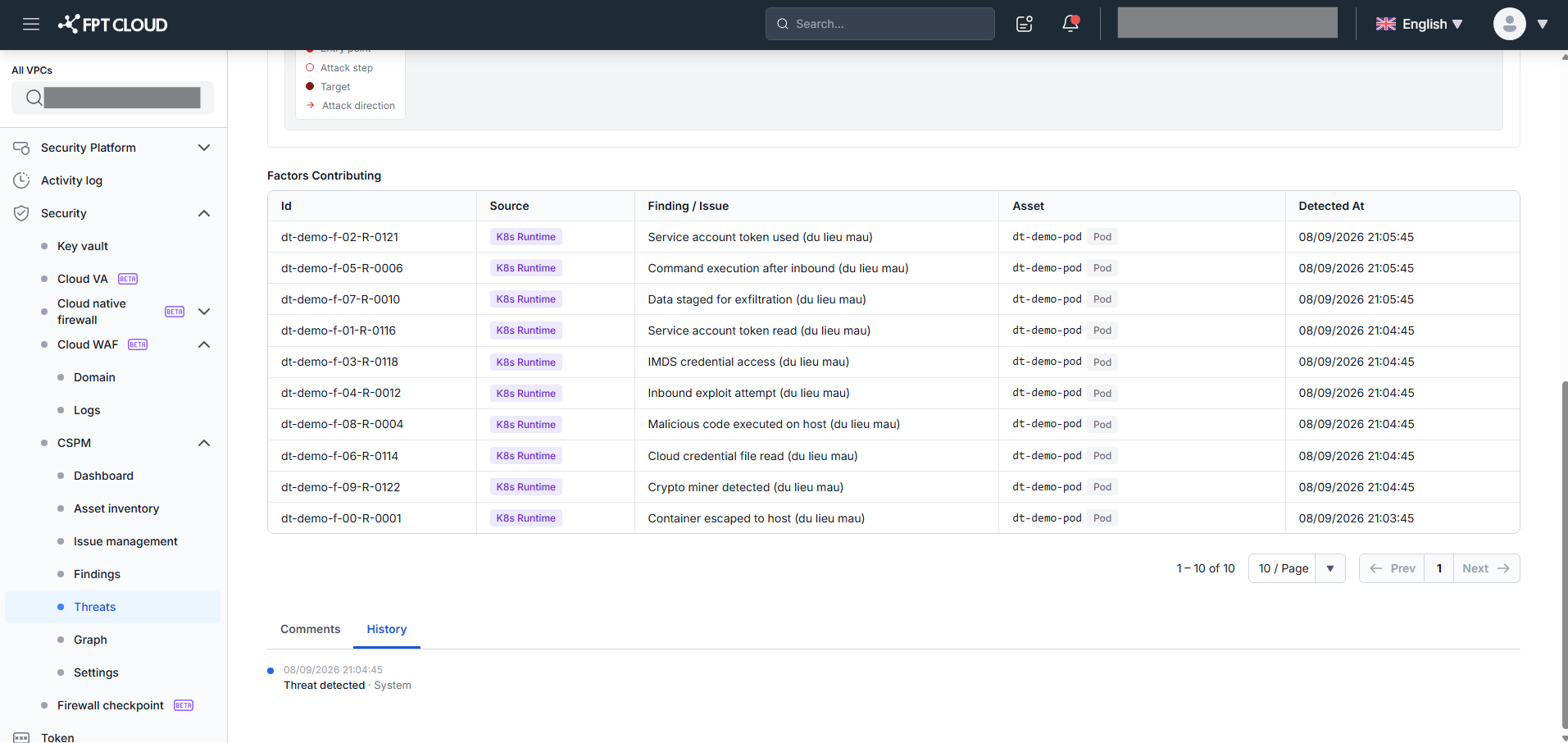Open the account dropdown arrow
Screen dimensions: 1568x743
1543,24
